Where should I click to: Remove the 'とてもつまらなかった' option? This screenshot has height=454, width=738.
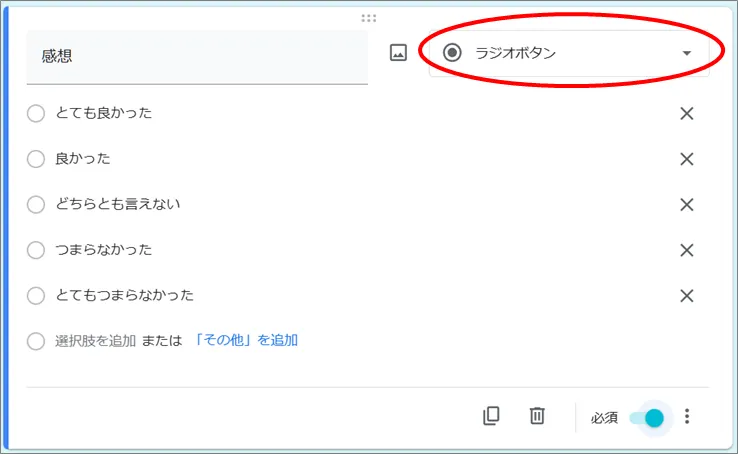687,295
